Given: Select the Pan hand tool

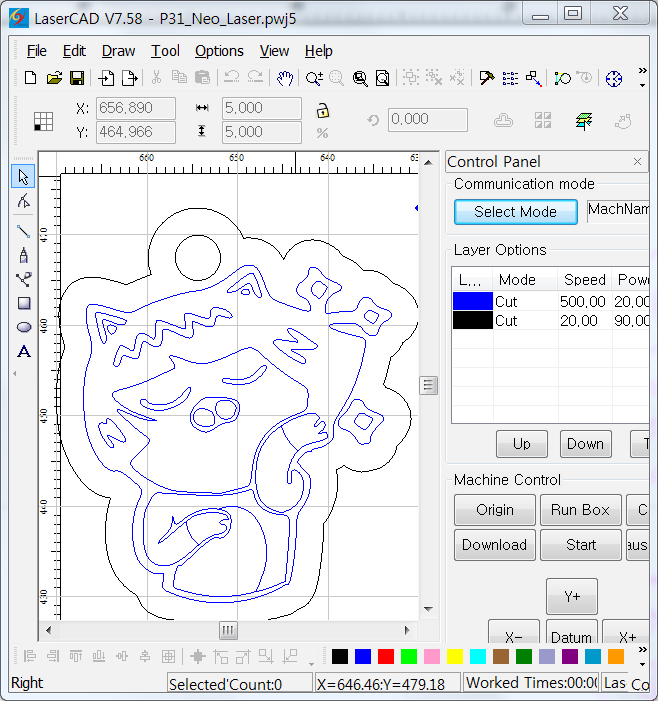Looking at the screenshot, I should point(285,78).
